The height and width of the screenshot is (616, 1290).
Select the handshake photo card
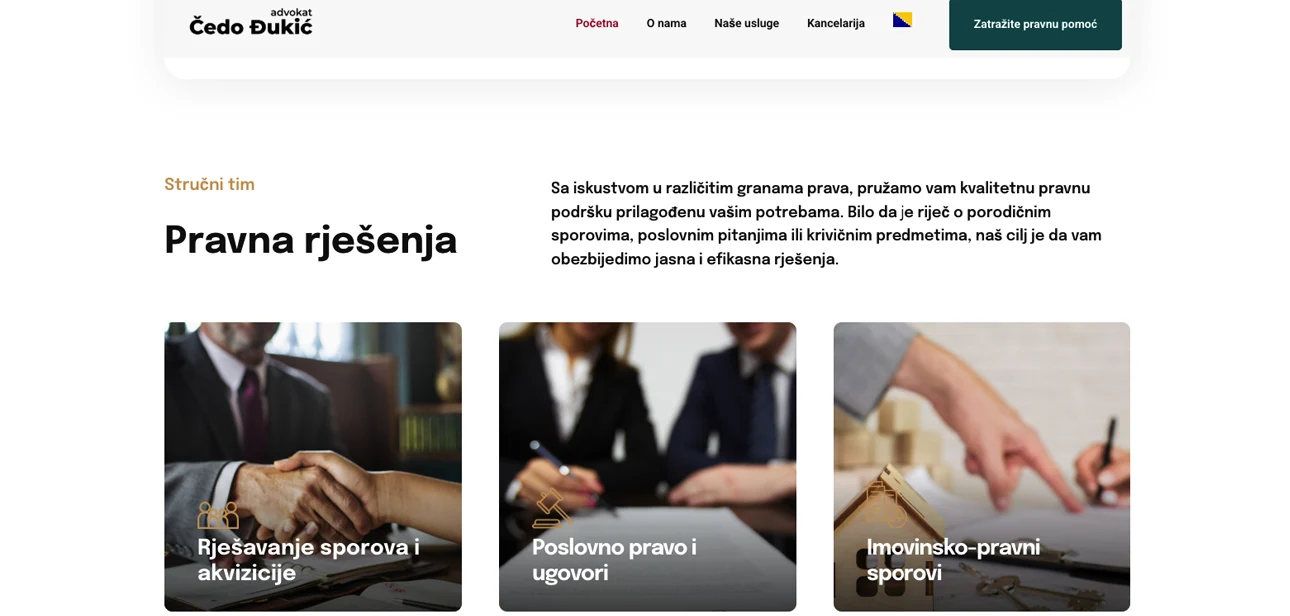tap(313, 466)
